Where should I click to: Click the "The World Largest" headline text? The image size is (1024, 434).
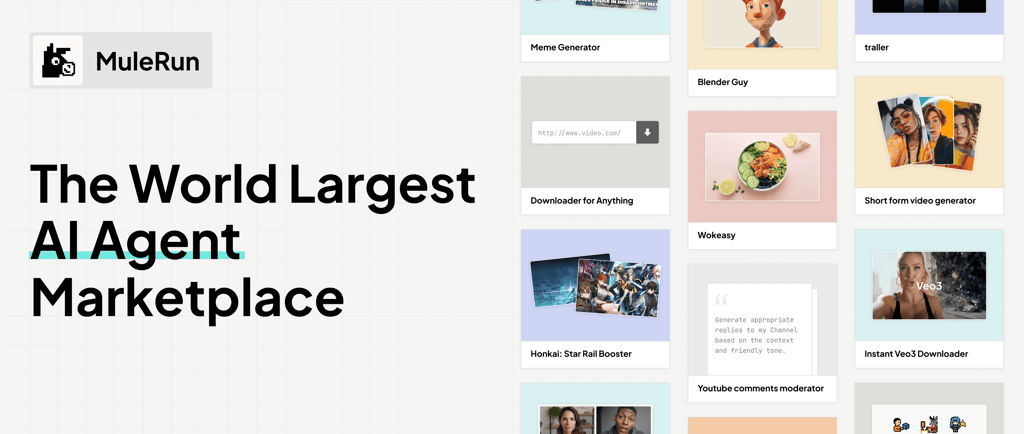pos(253,183)
